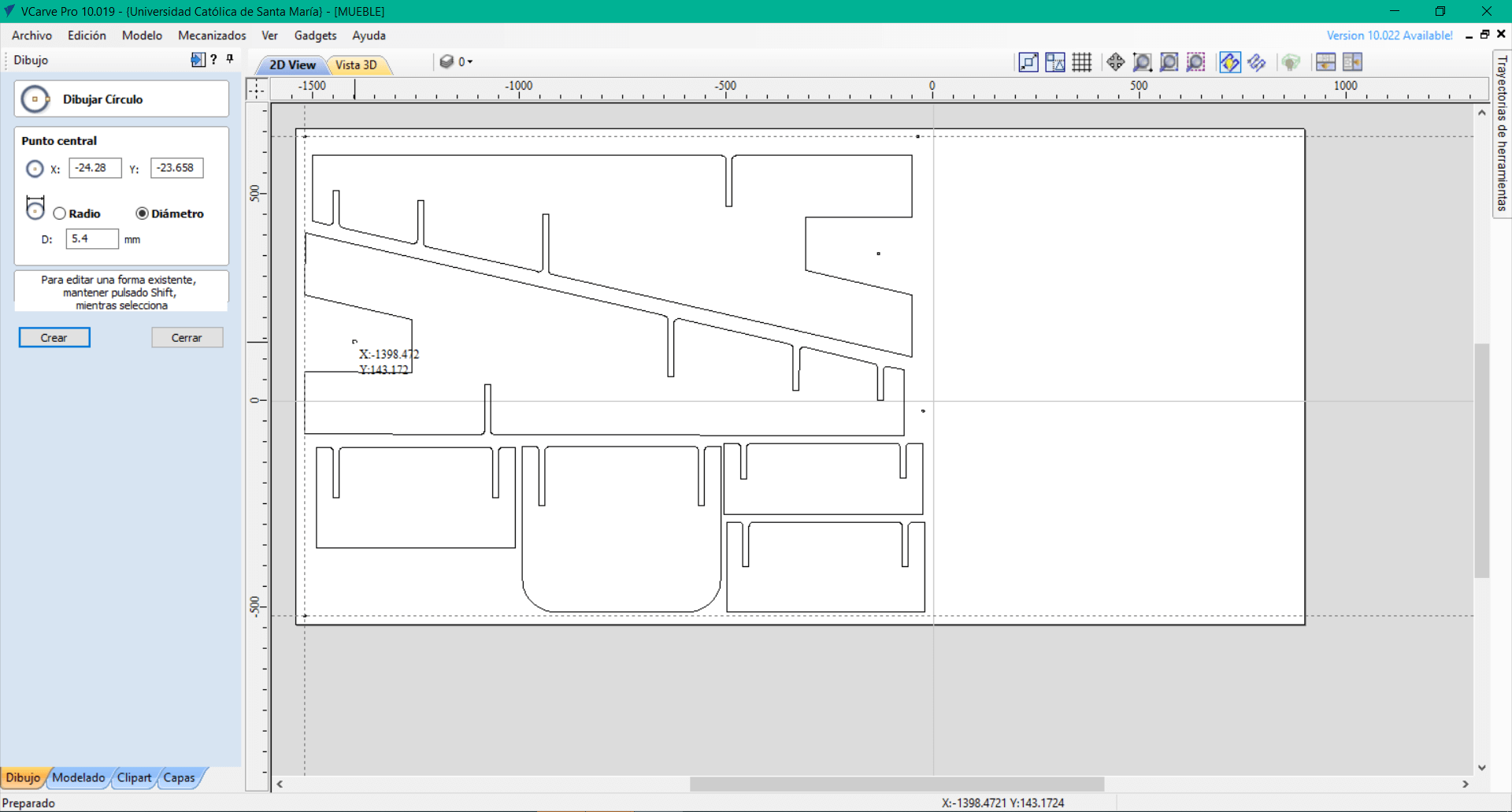Screen dimensions: 1512x812
Task: Click the scroll down arrow
Action: pyautogui.click(x=1482, y=767)
